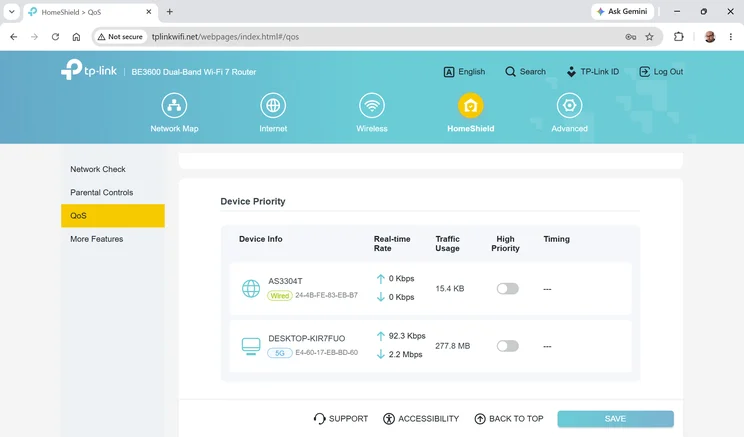Click the Wired tag on AS3304T
The width and height of the screenshot is (744, 437).
coord(280,296)
